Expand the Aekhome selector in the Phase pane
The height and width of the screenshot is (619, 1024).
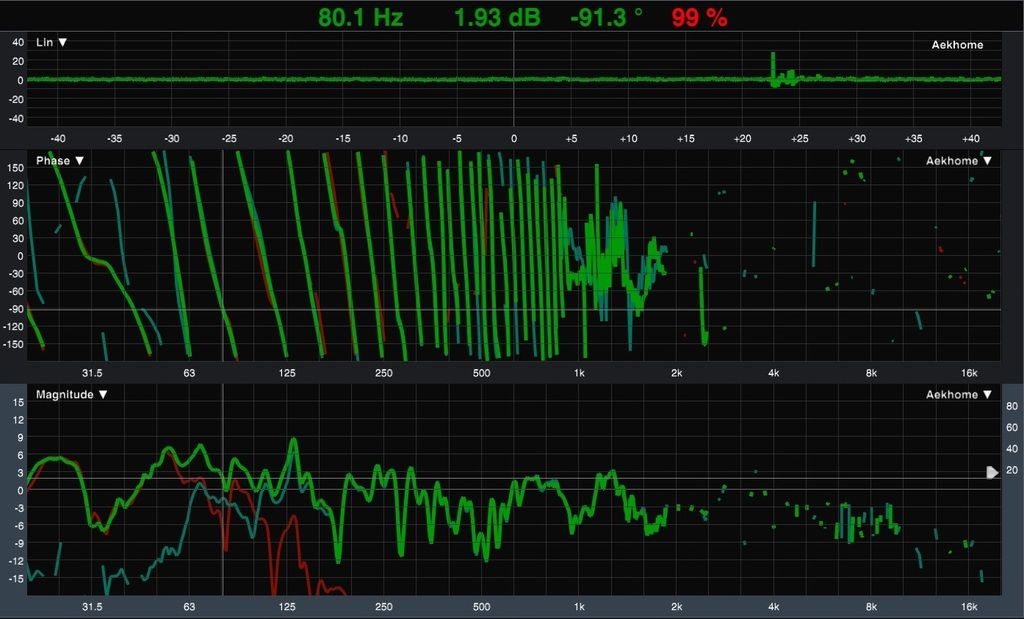[x=959, y=161]
